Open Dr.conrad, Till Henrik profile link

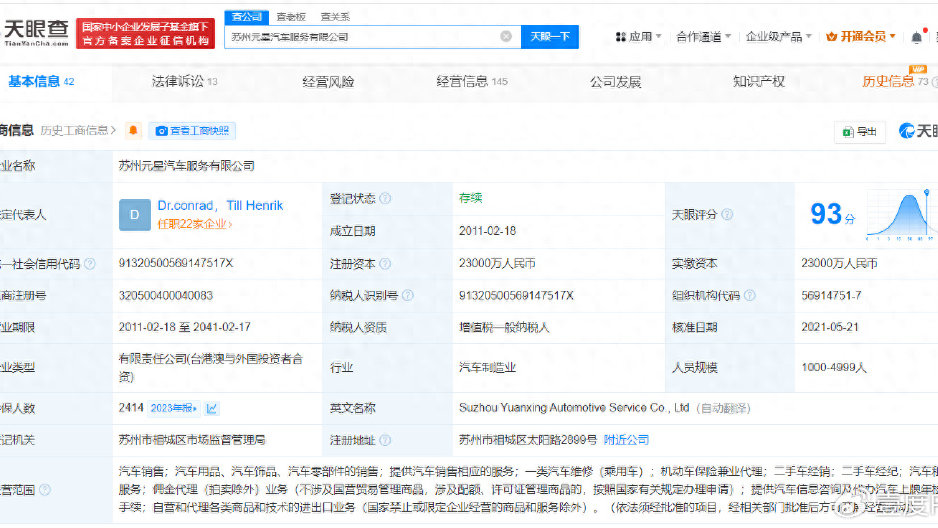tap(220, 206)
